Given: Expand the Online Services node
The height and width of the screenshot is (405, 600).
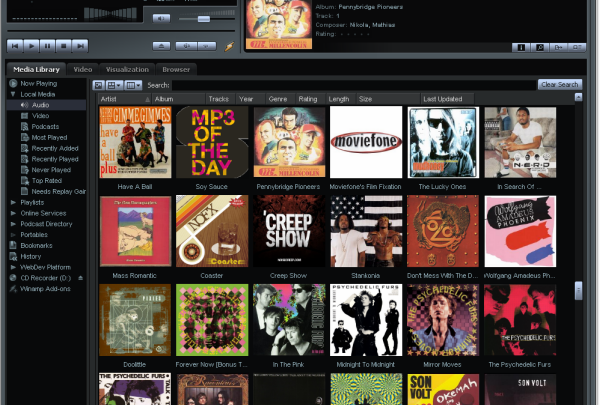Looking at the screenshot, I should (13, 213).
